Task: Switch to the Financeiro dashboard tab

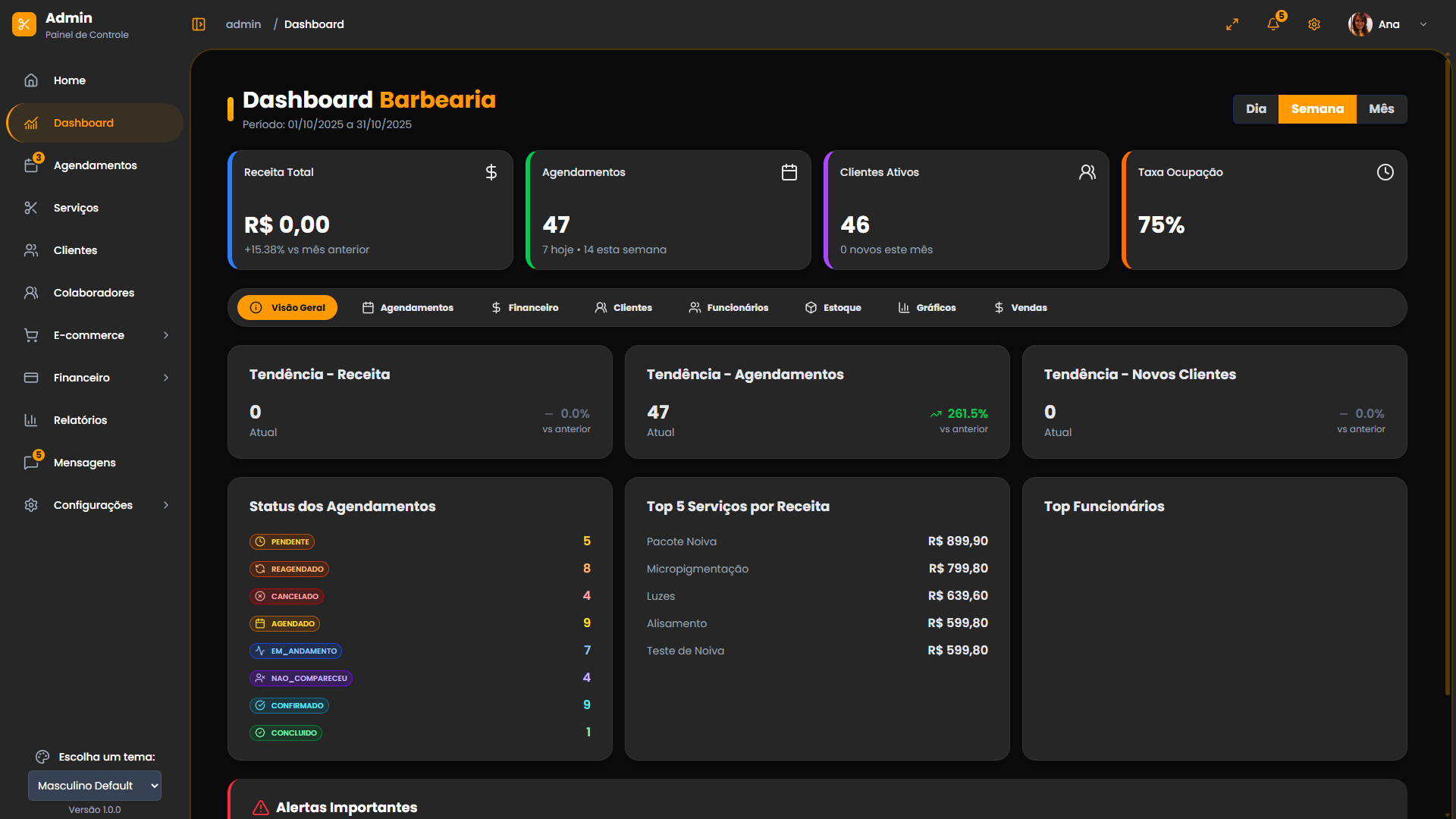Action: (525, 308)
